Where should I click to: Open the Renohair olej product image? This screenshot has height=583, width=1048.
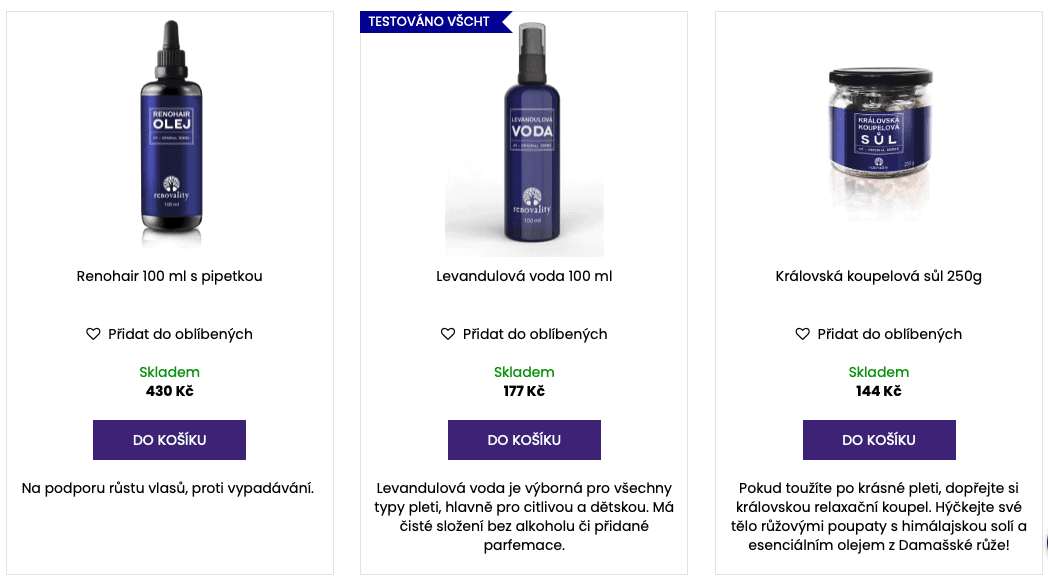point(169,135)
